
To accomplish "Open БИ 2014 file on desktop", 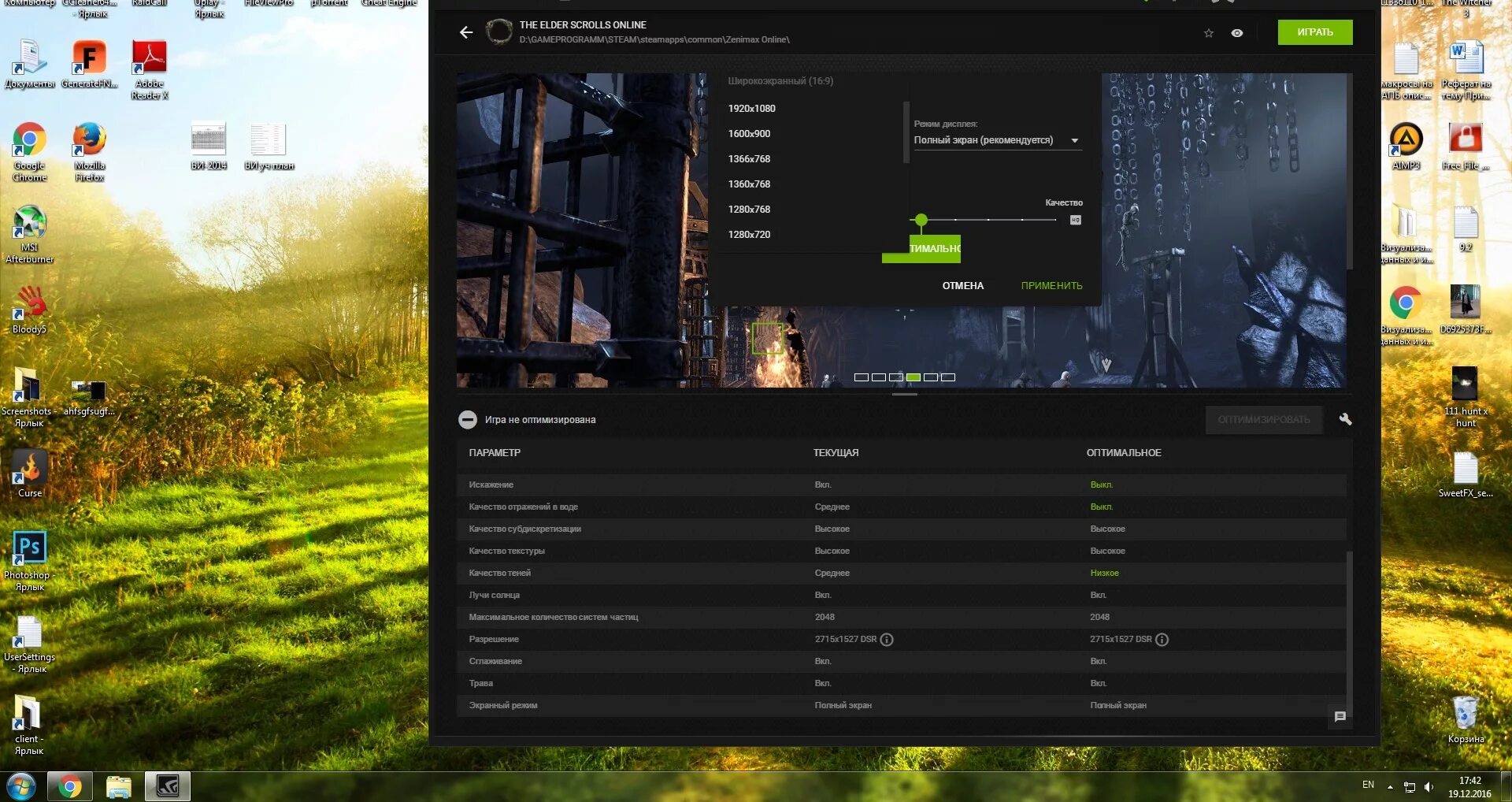I will click(x=209, y=147).
